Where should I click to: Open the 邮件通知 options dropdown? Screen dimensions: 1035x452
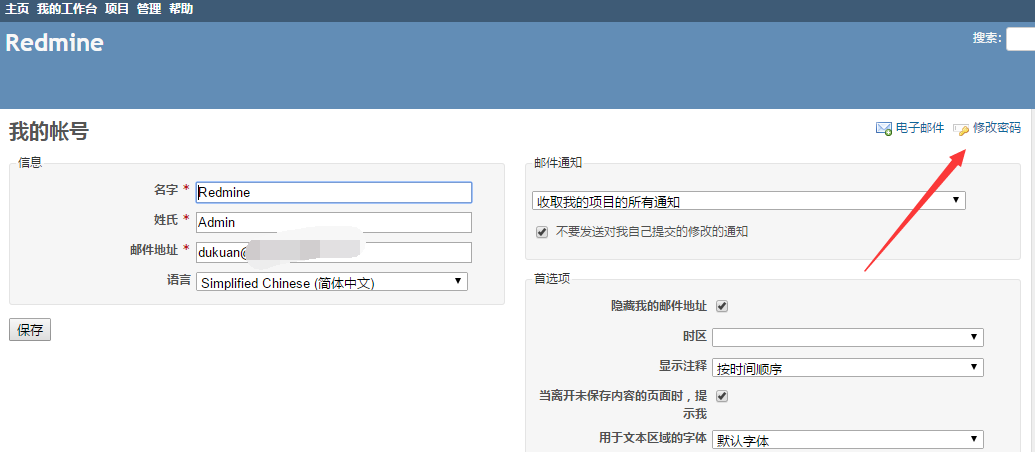point(749,201)
